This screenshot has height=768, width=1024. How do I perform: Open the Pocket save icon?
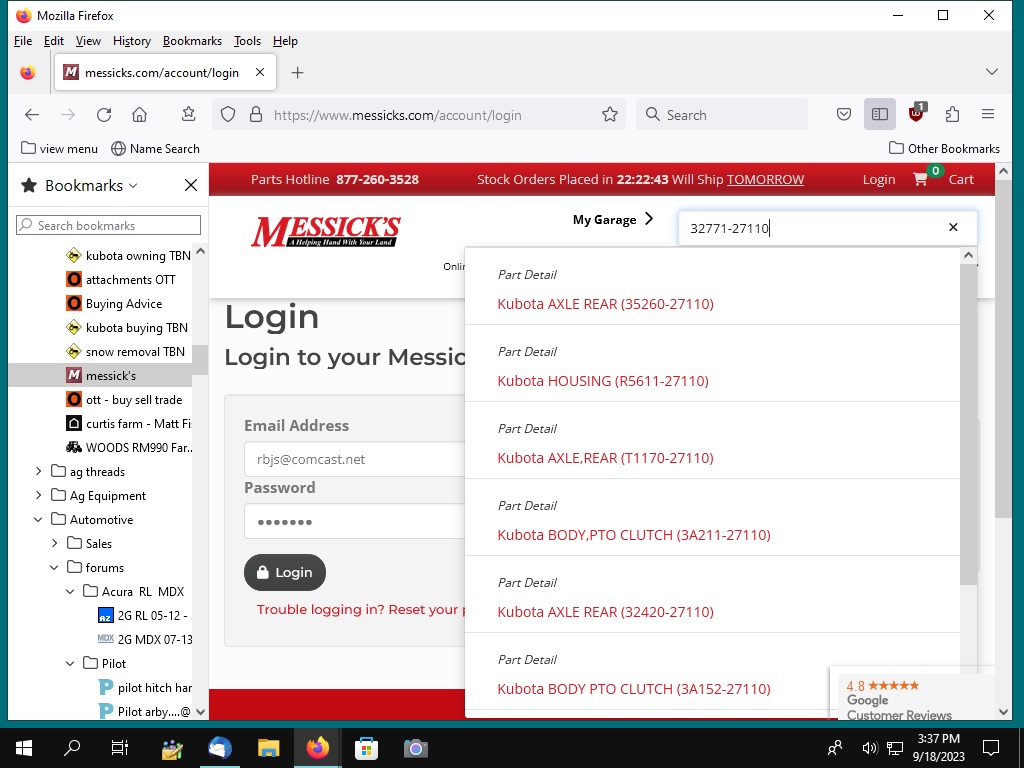844,115
